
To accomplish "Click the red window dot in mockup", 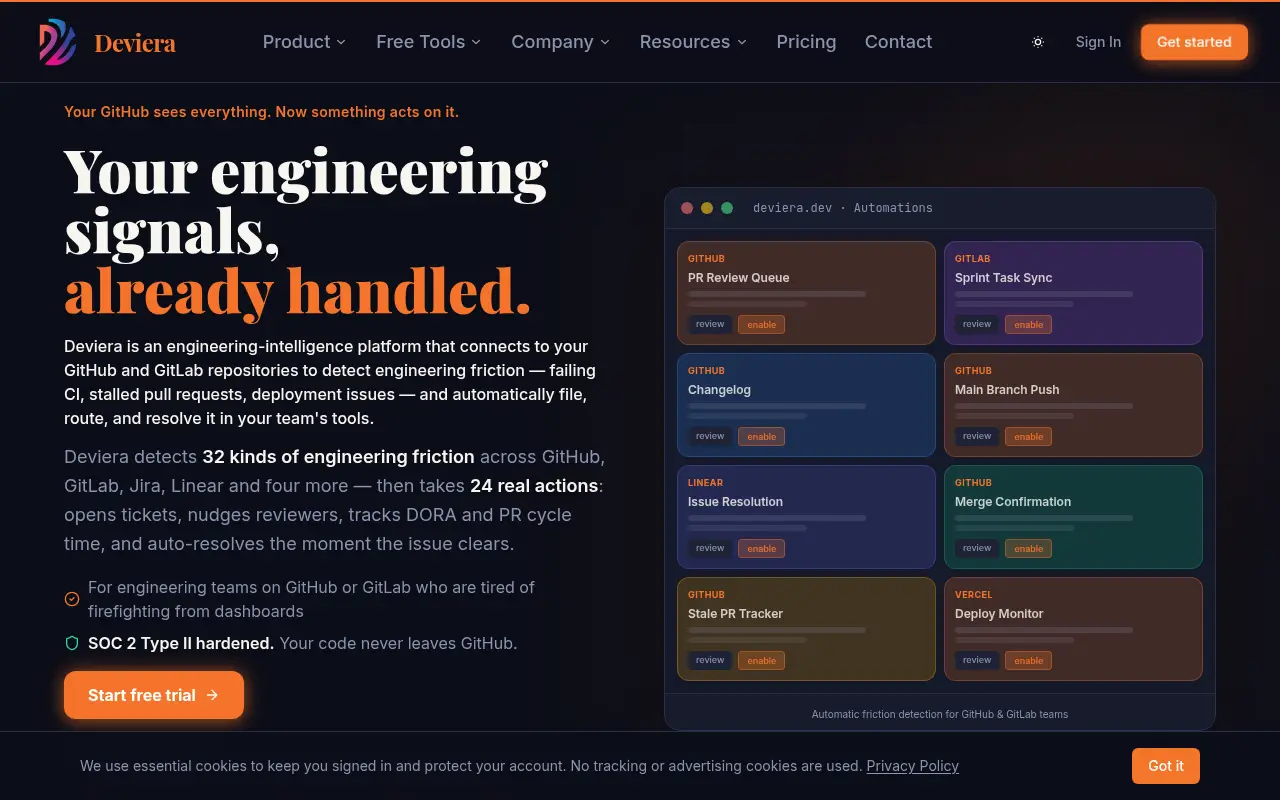I will pos(687,208).
